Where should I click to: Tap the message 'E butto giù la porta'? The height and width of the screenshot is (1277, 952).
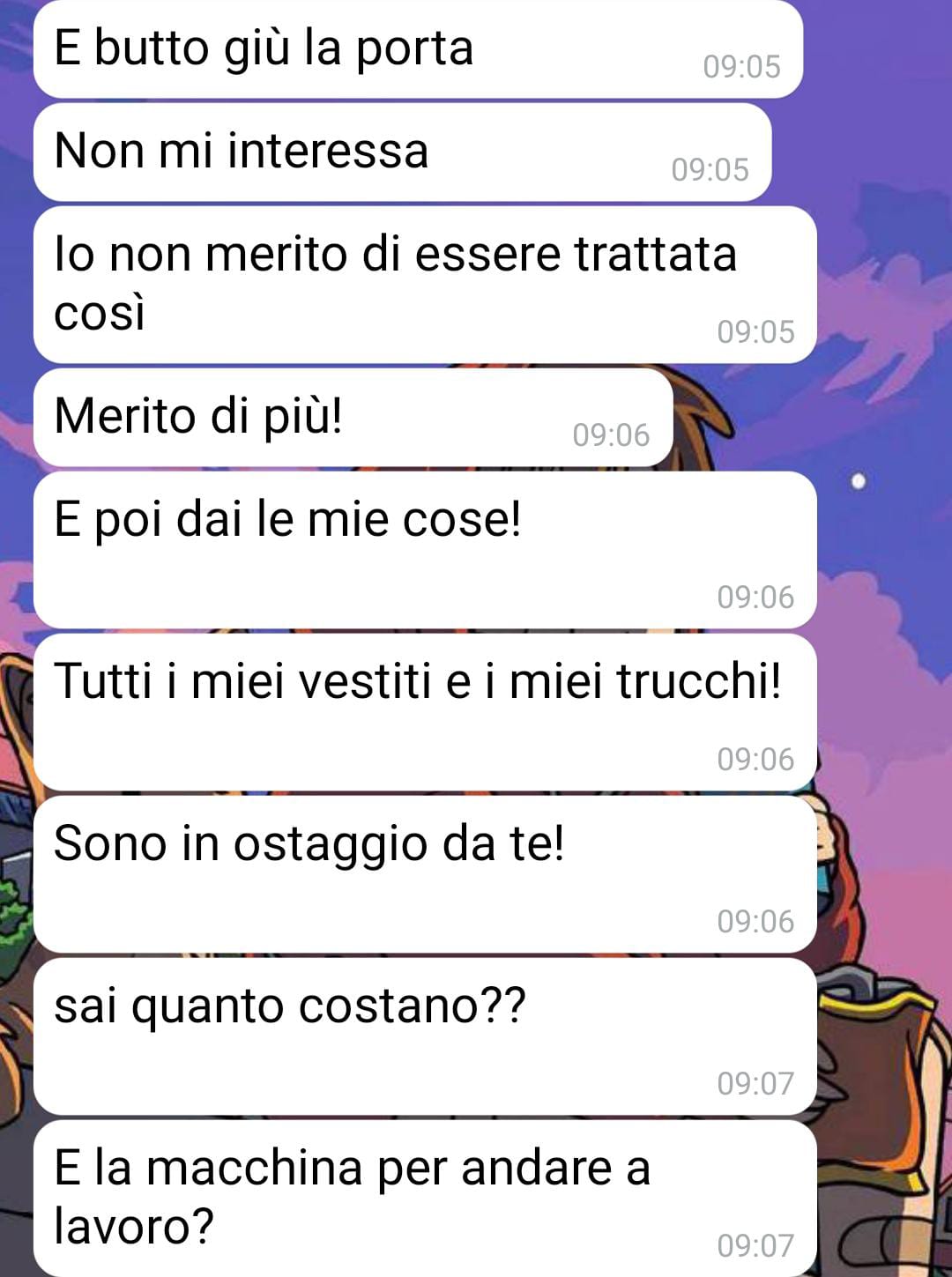point(418,48)
